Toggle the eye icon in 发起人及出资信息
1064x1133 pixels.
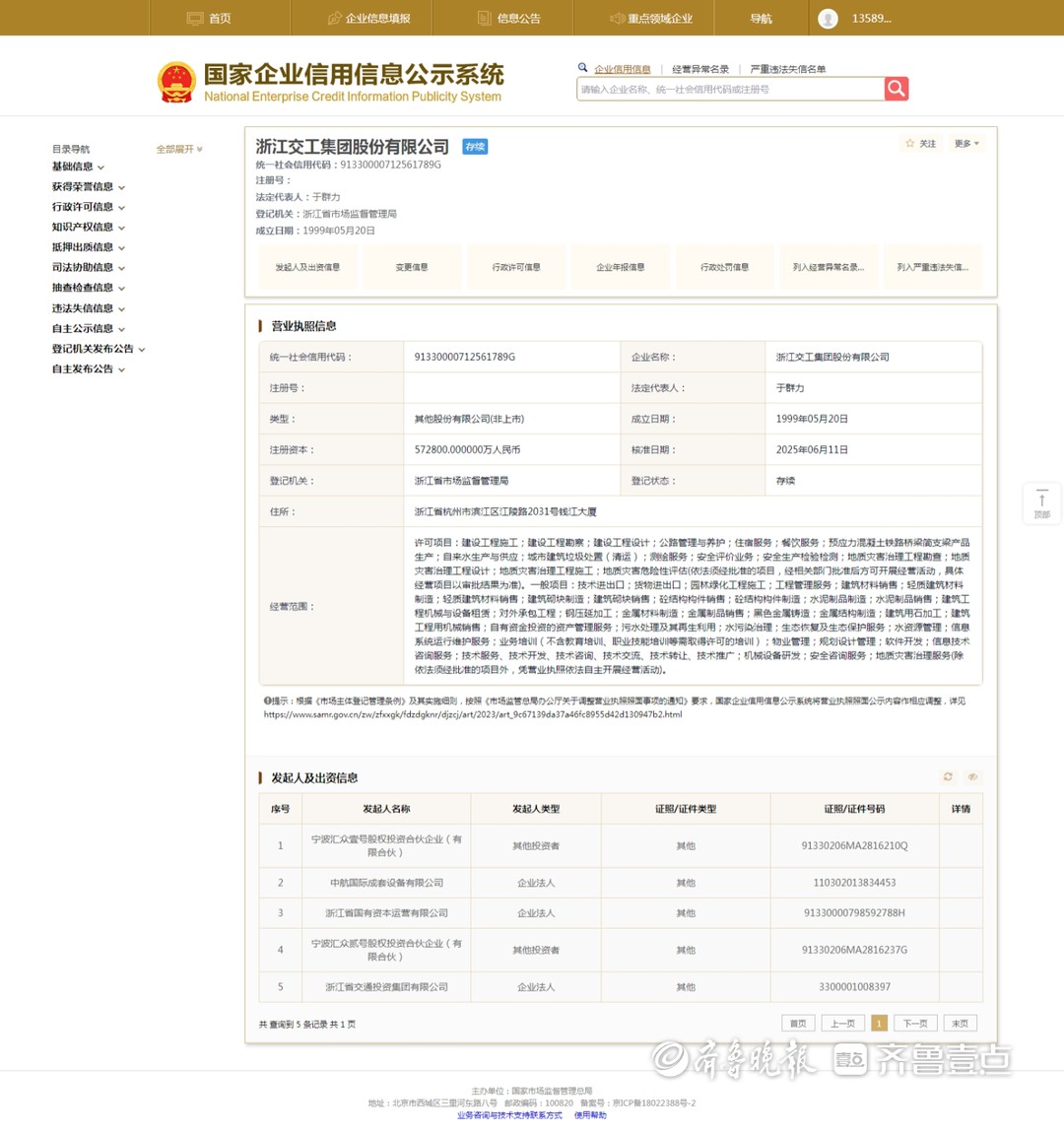click(x=972, y=776)
